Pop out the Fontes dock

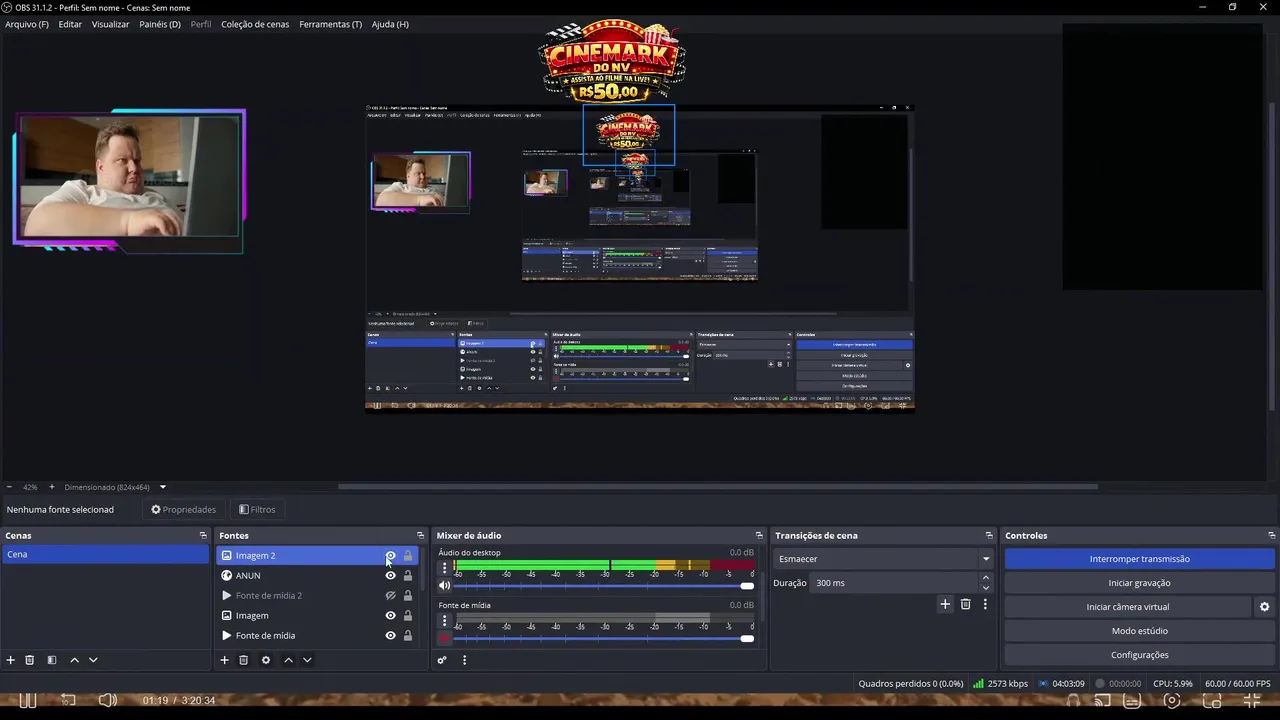pos(420,536)
